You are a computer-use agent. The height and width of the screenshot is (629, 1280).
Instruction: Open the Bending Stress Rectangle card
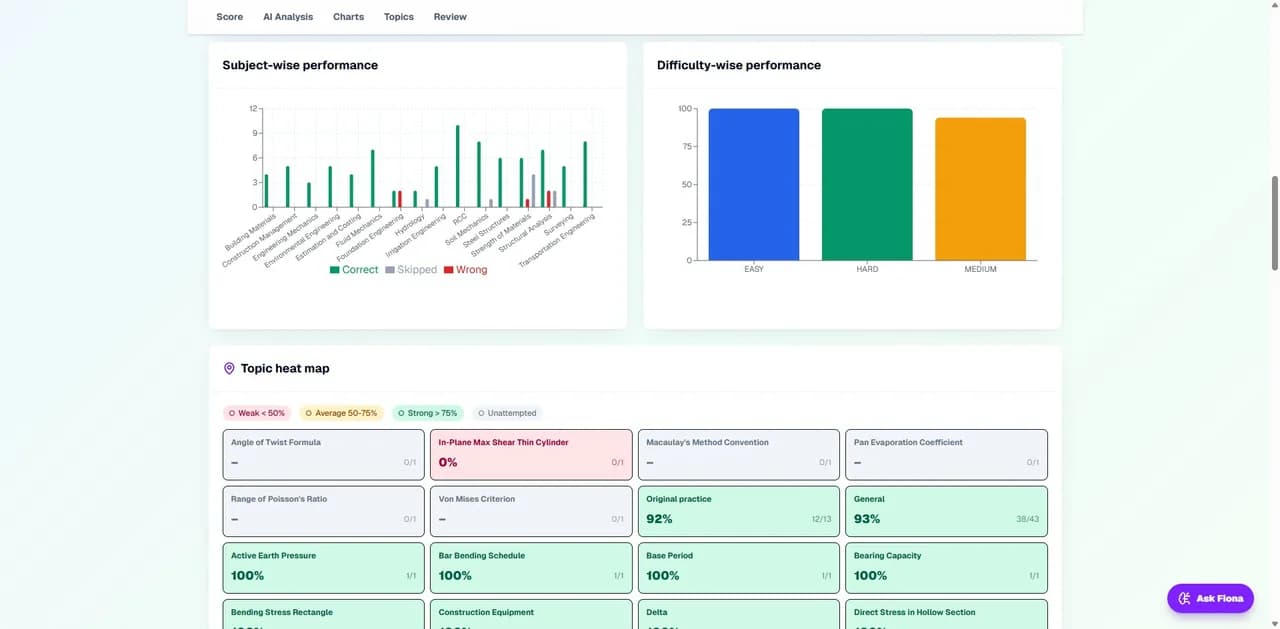coord(324,614)
